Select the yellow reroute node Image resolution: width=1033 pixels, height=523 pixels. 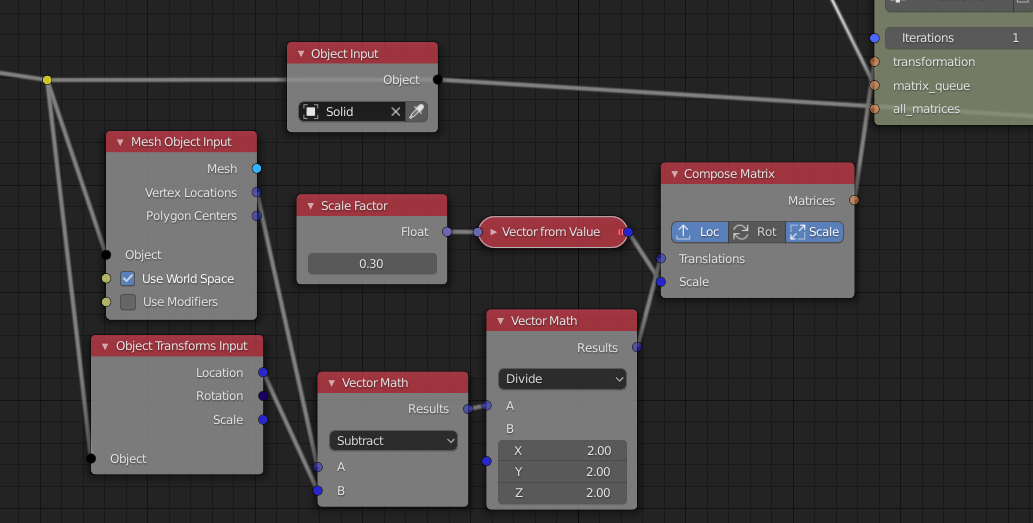(x=47, y=80)
